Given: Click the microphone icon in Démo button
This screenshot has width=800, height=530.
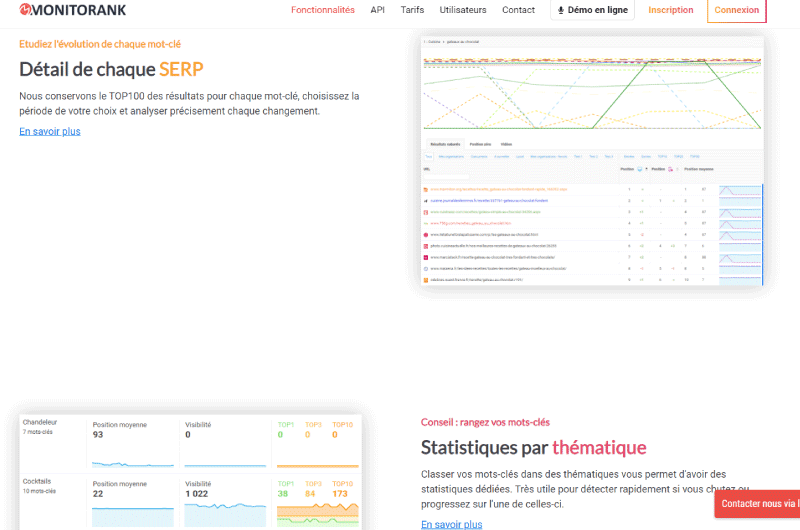Looking at the screenshot, I should [561, 10].
